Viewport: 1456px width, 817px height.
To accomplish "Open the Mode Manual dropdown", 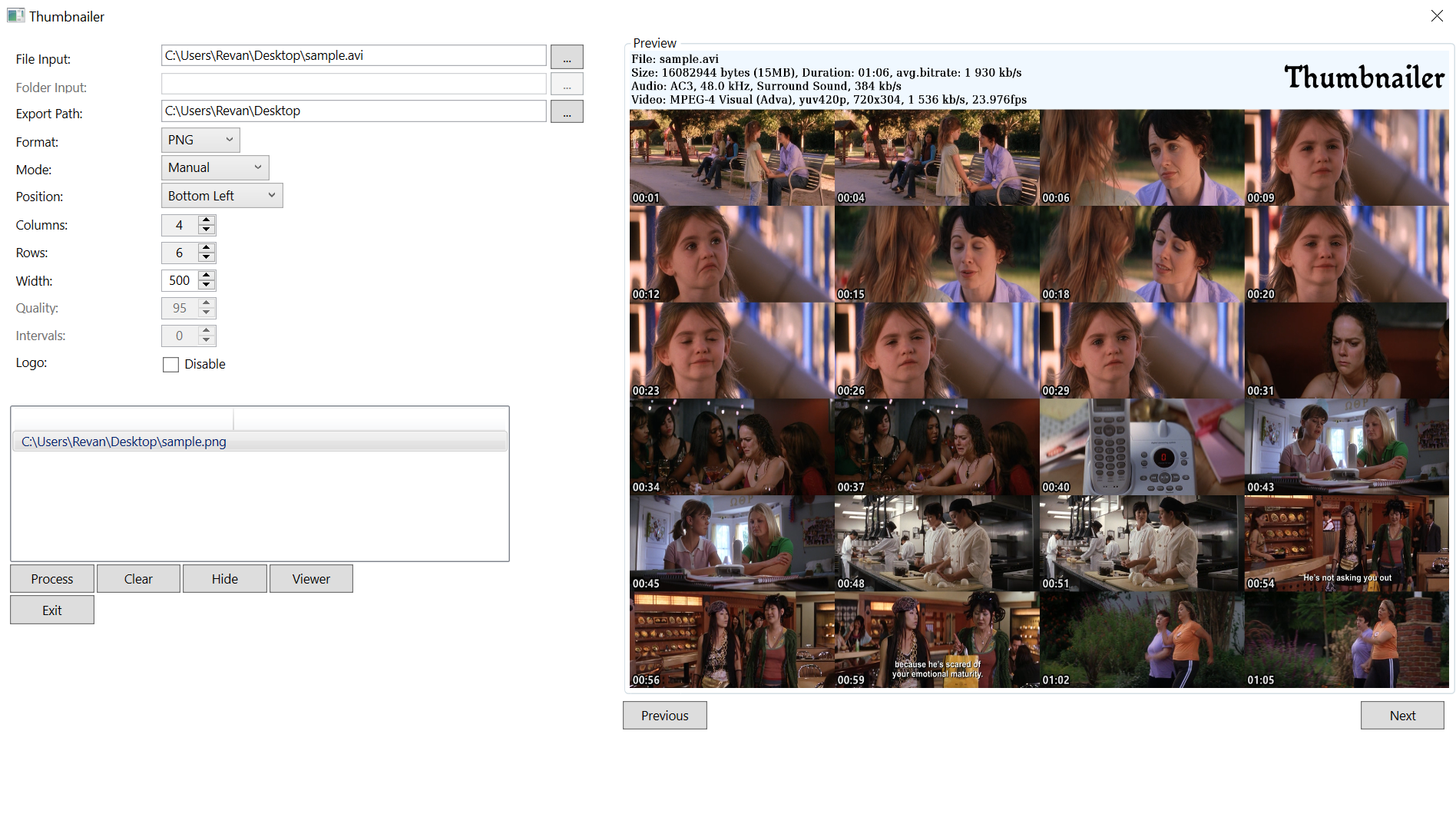I will coord(215,167).
